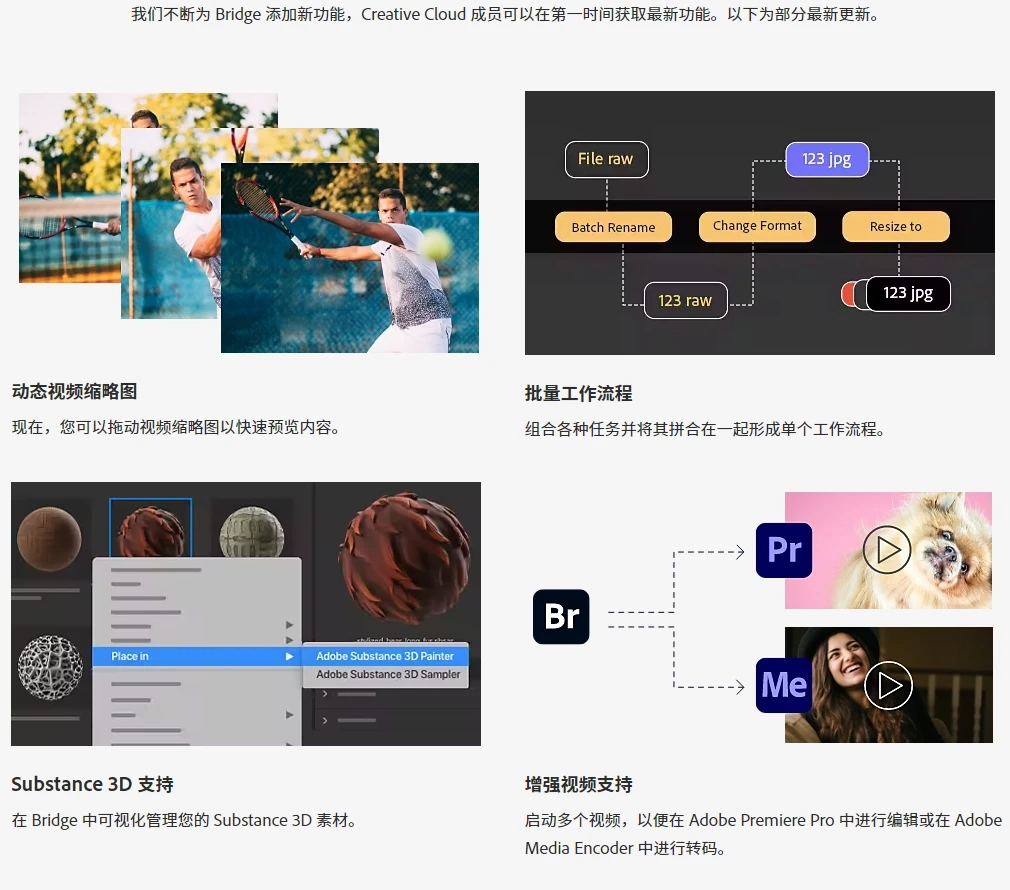Choose the Place in menu item
The image size is (1010, 890).
[130, 656]
